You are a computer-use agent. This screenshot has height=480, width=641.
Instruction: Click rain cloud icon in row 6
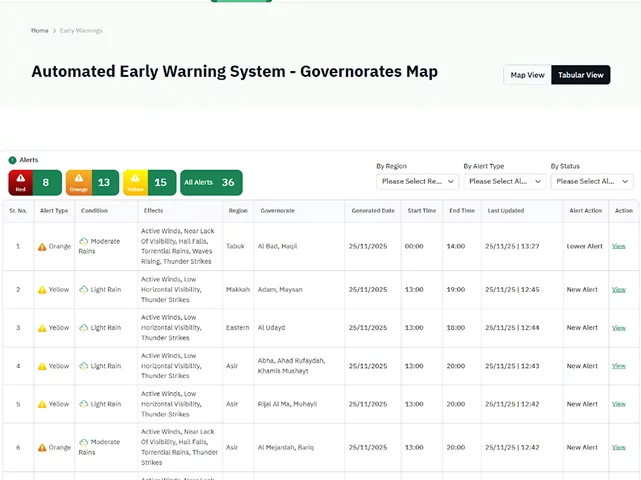point(84,442)
